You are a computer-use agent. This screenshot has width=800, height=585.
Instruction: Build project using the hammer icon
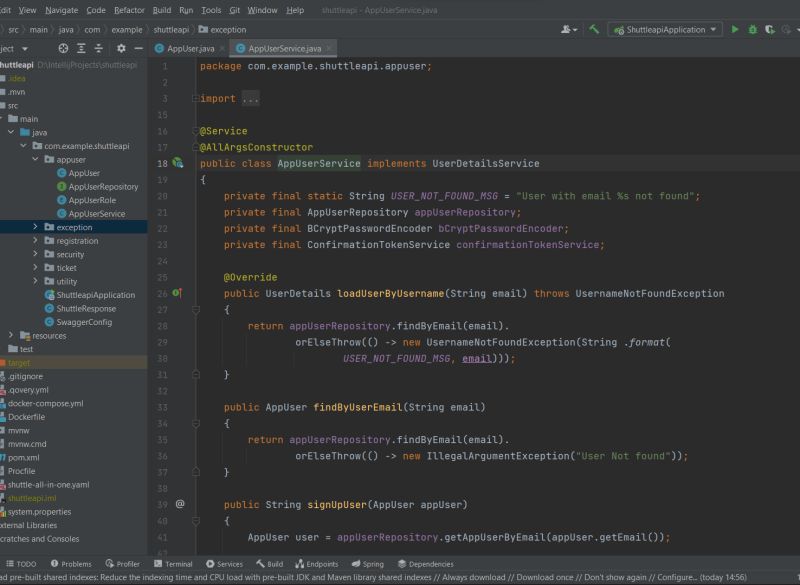tap(594, 30)
